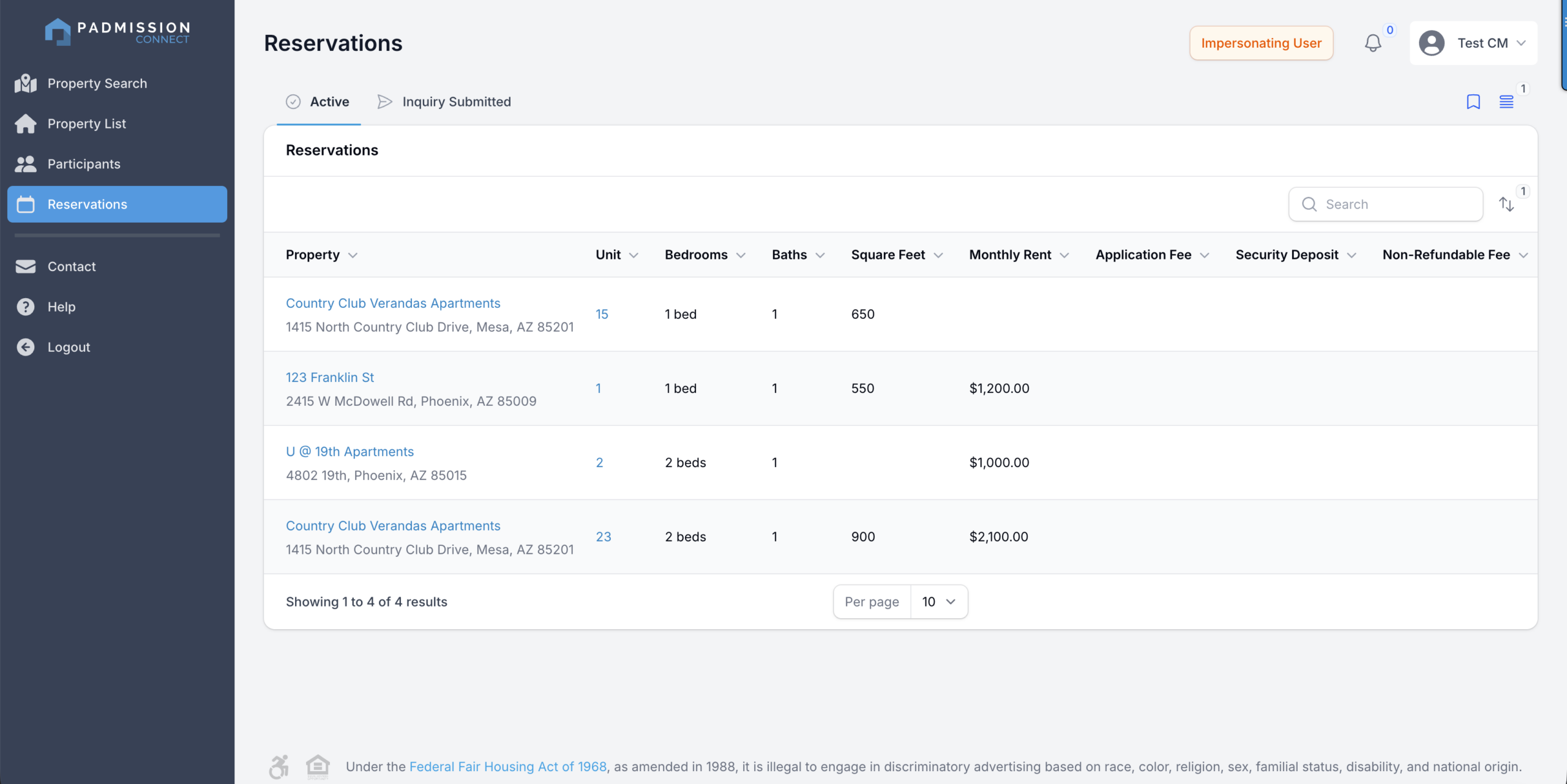Click the bookmark icon above table

click(1473, 102)
